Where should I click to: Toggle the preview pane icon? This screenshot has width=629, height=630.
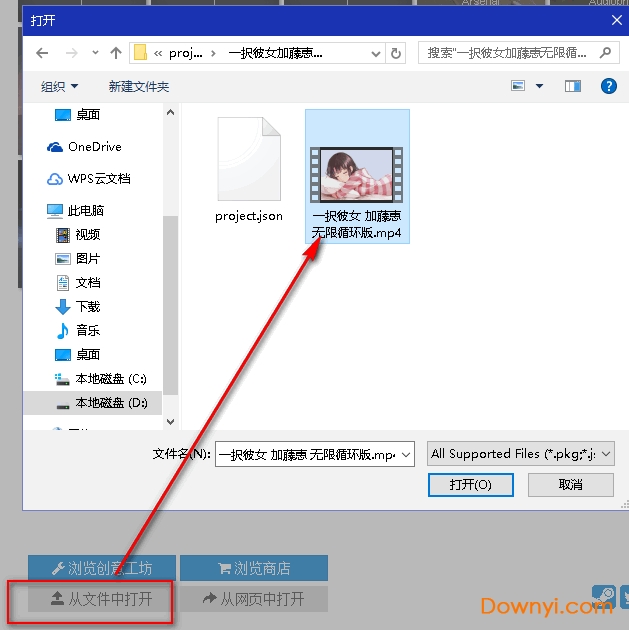pyautogui.click(x=573, y=87)
